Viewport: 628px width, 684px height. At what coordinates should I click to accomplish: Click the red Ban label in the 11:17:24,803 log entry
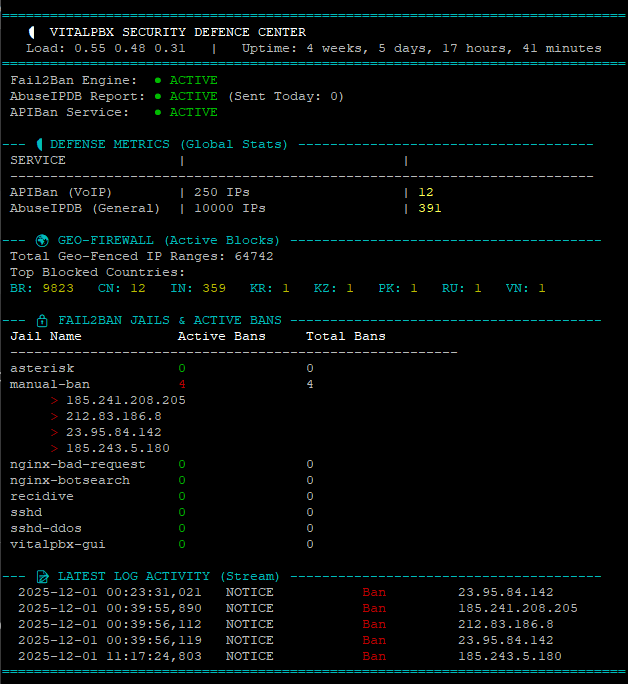coord(374,656)
